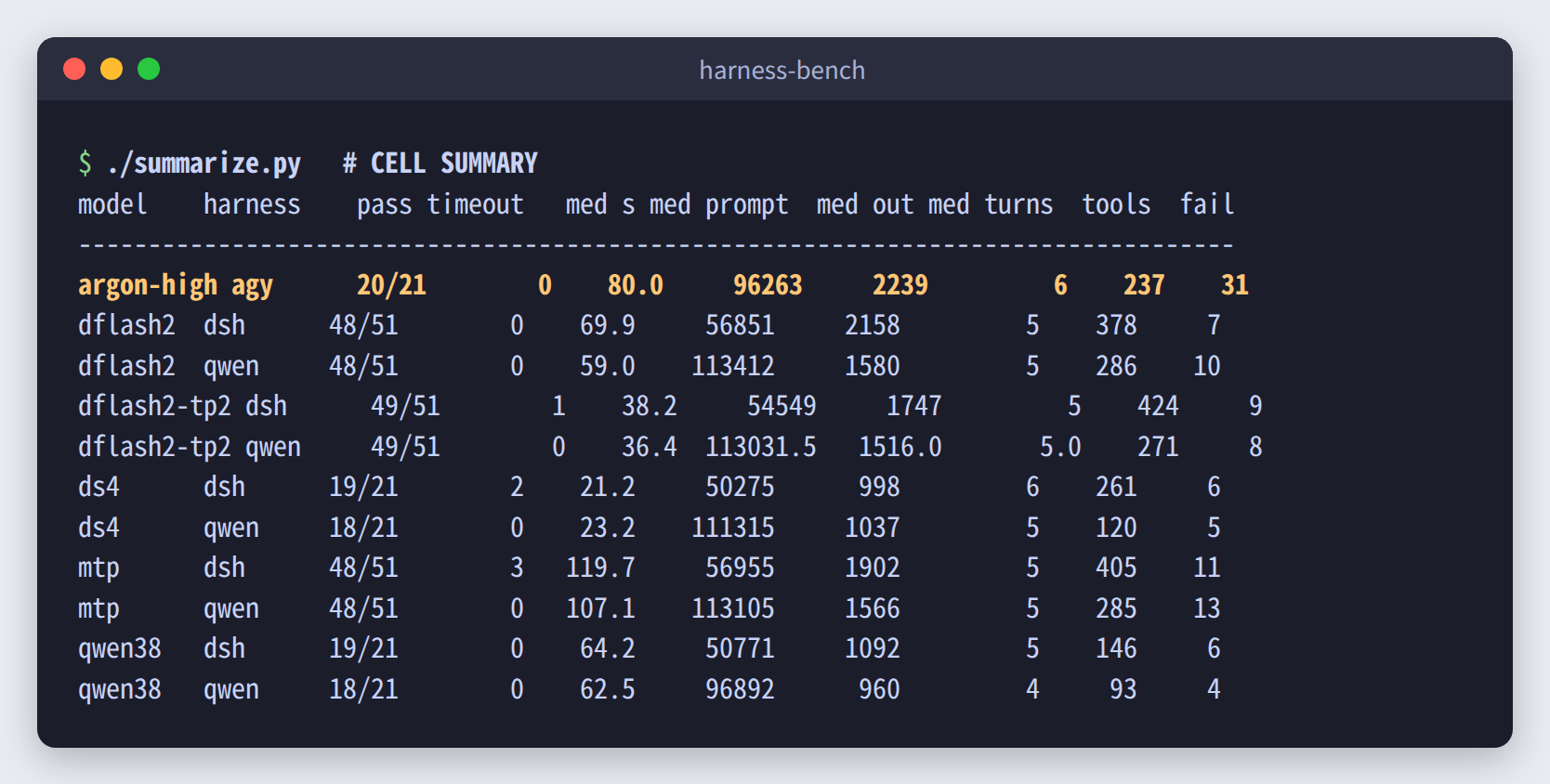Select the output value 1516.0
The height and width of the screenshot is (784, 1550).
900,447
